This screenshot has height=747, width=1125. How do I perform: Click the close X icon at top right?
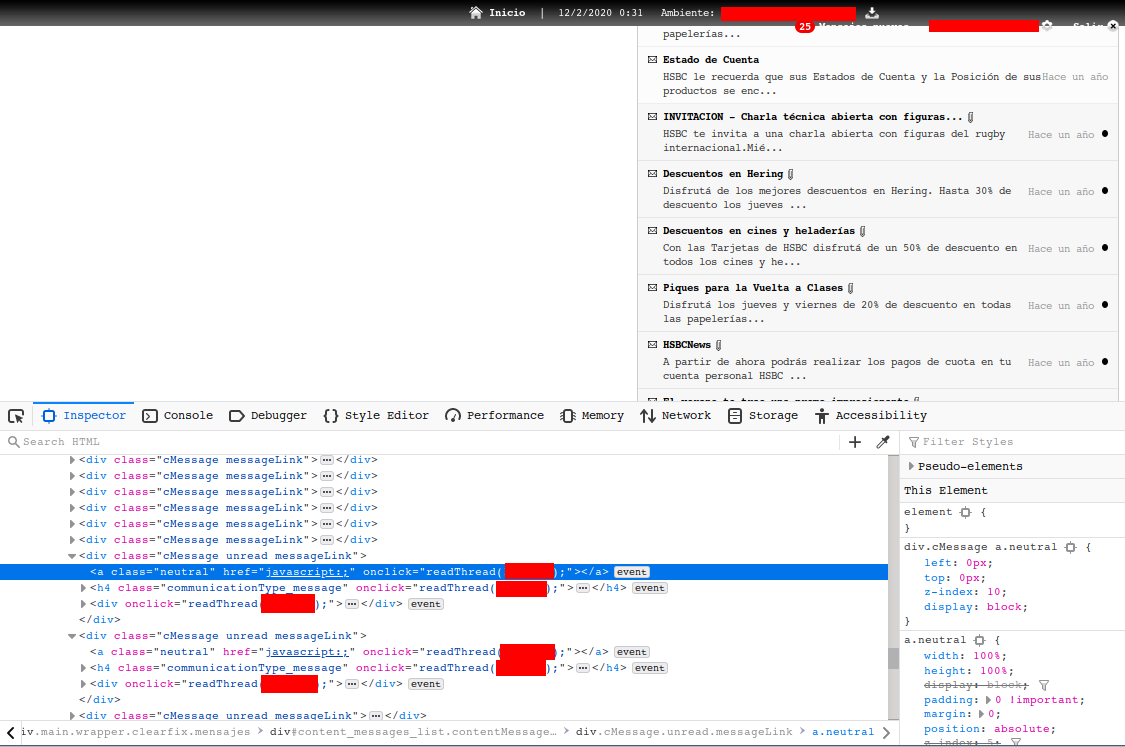[x=1114, y=26]
